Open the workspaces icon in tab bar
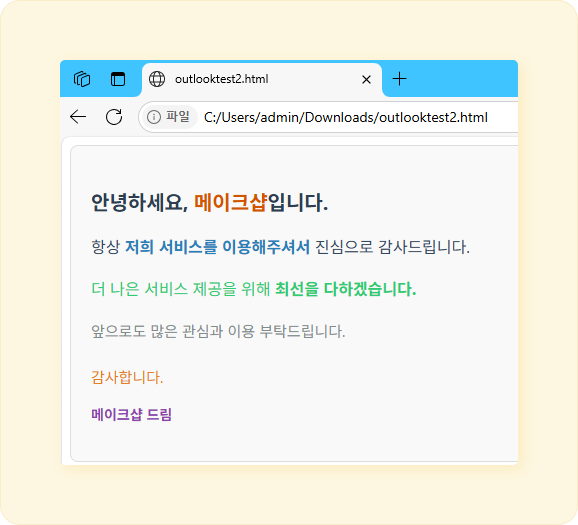 click(x=82, y=79)
